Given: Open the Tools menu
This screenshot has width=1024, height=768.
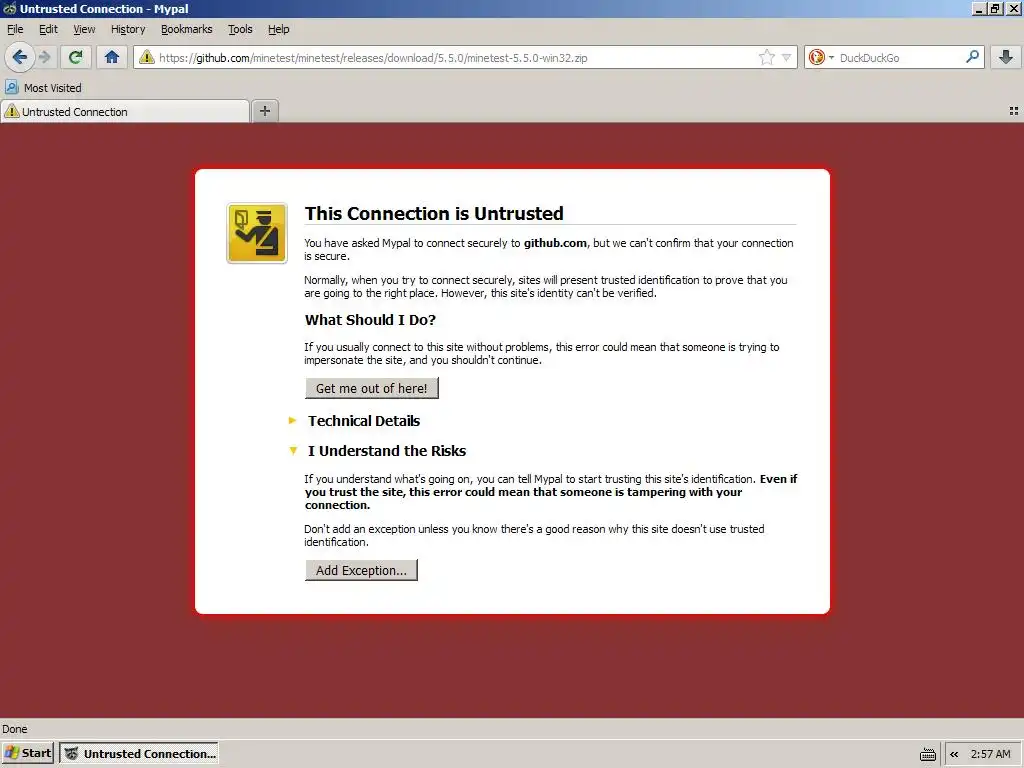Looking at the screenshot, I should pyautogui.click(x=240, y=29).
